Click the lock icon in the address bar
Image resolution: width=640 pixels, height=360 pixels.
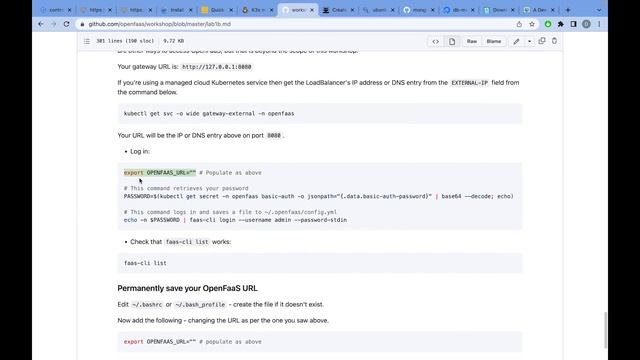(x=82, y=24)
